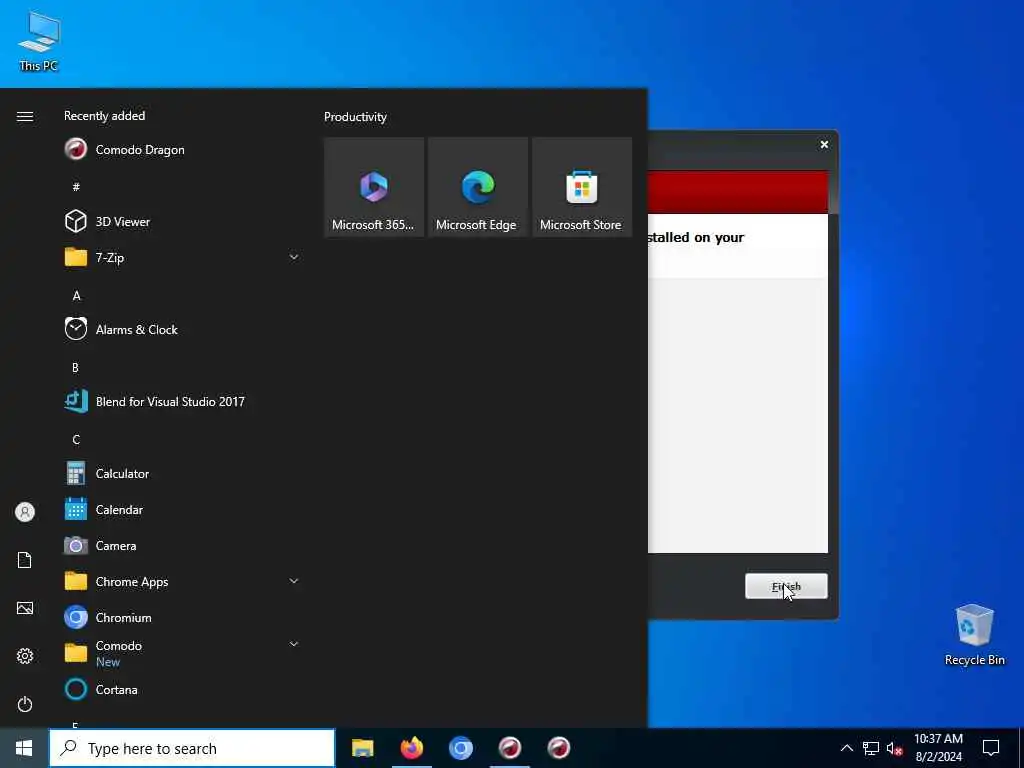This screenshot has height=768, width=1024.
Task: Jump to apps under letter A
Action: click(x=76, y=296)
